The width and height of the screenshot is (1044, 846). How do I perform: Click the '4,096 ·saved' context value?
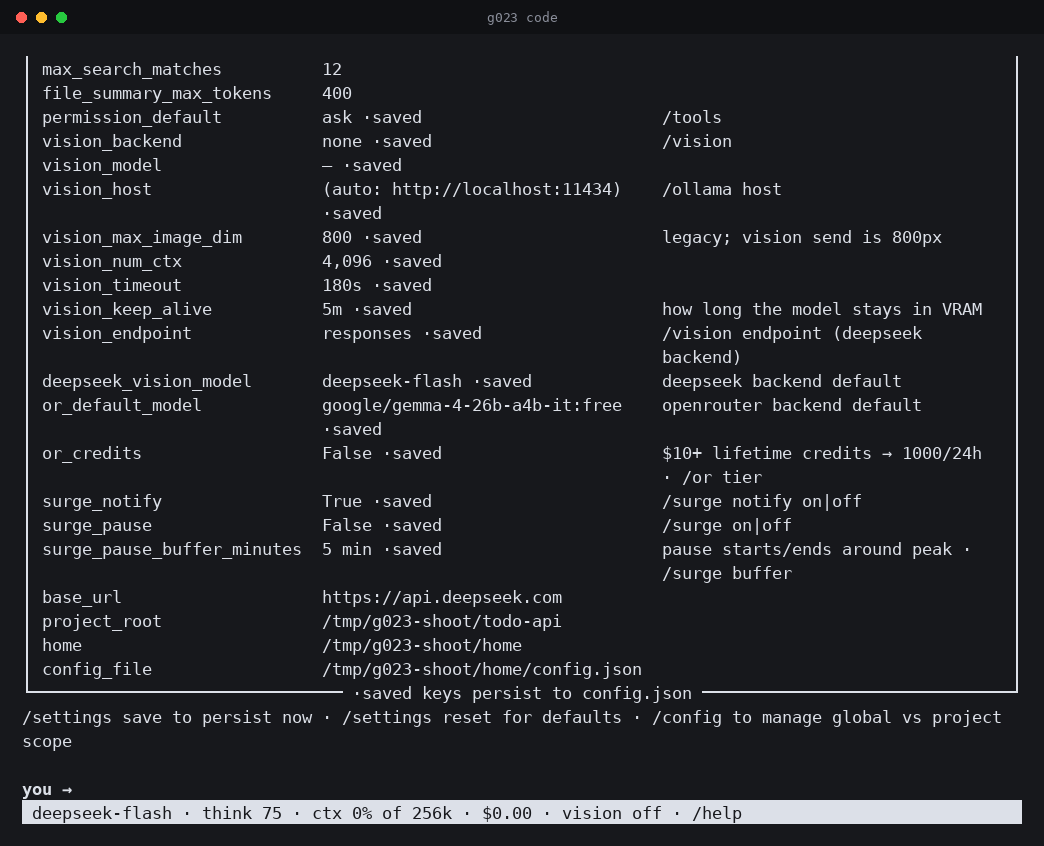click(382, 261)
